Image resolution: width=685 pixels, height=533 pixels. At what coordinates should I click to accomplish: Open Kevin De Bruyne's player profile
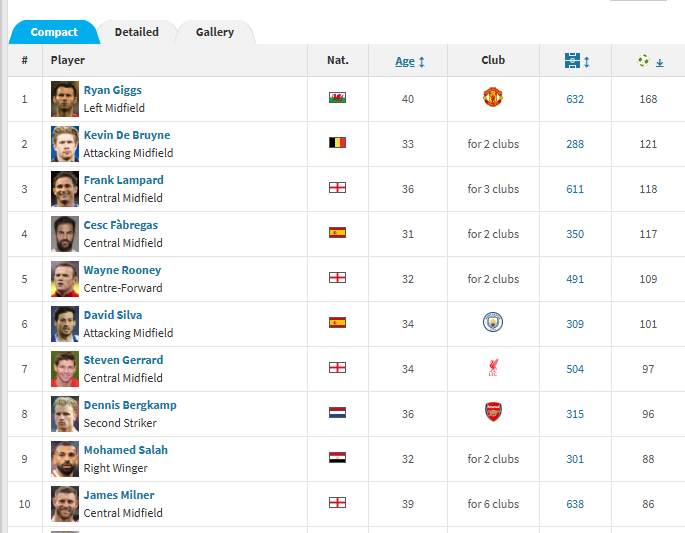[x=127, y=135]
